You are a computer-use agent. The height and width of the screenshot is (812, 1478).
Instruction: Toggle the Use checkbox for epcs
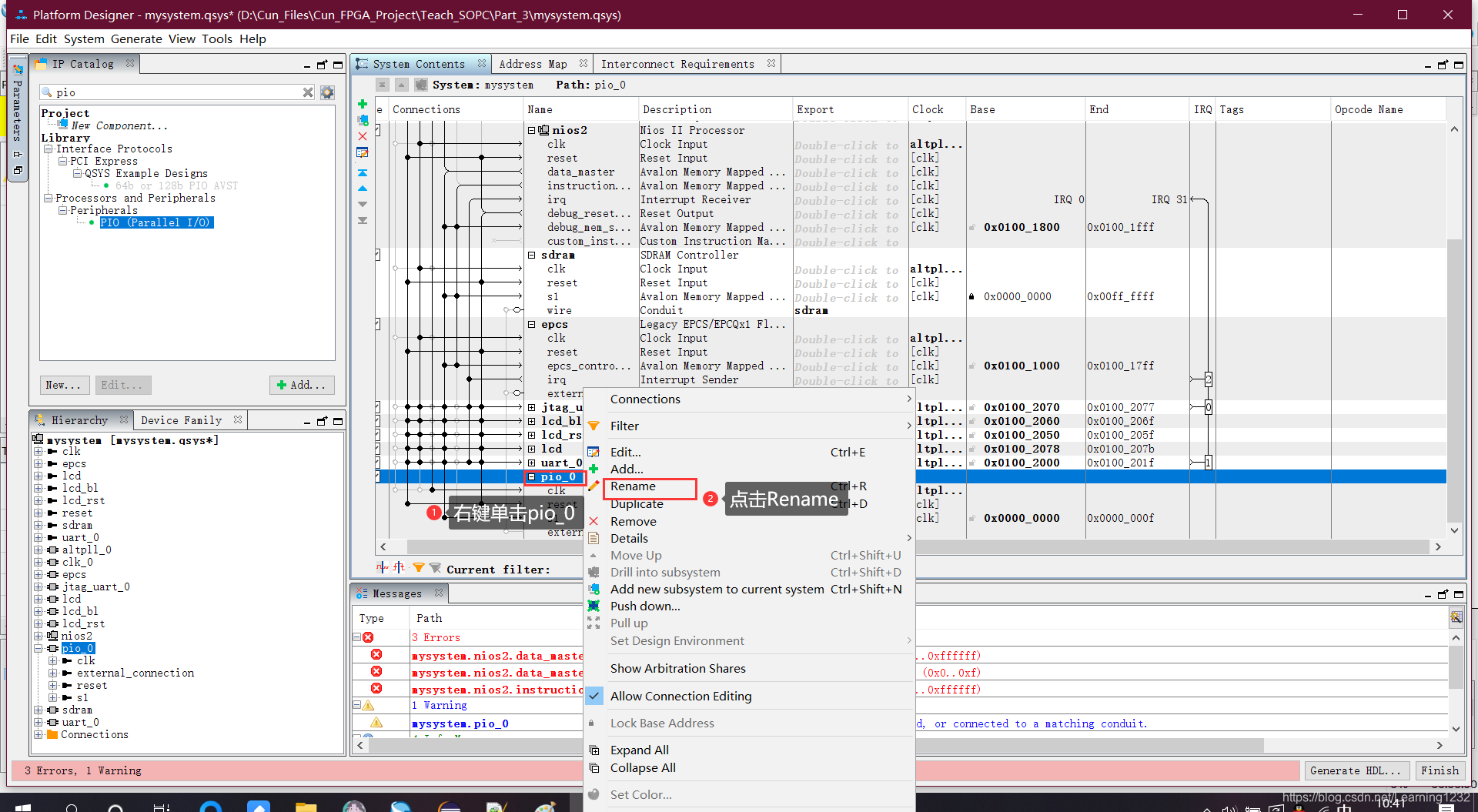click(x=378, y=324)
